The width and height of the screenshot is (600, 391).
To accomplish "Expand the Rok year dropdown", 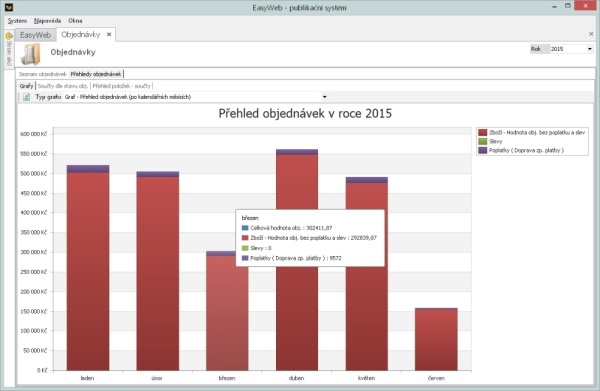I will [x=590, y=49].
